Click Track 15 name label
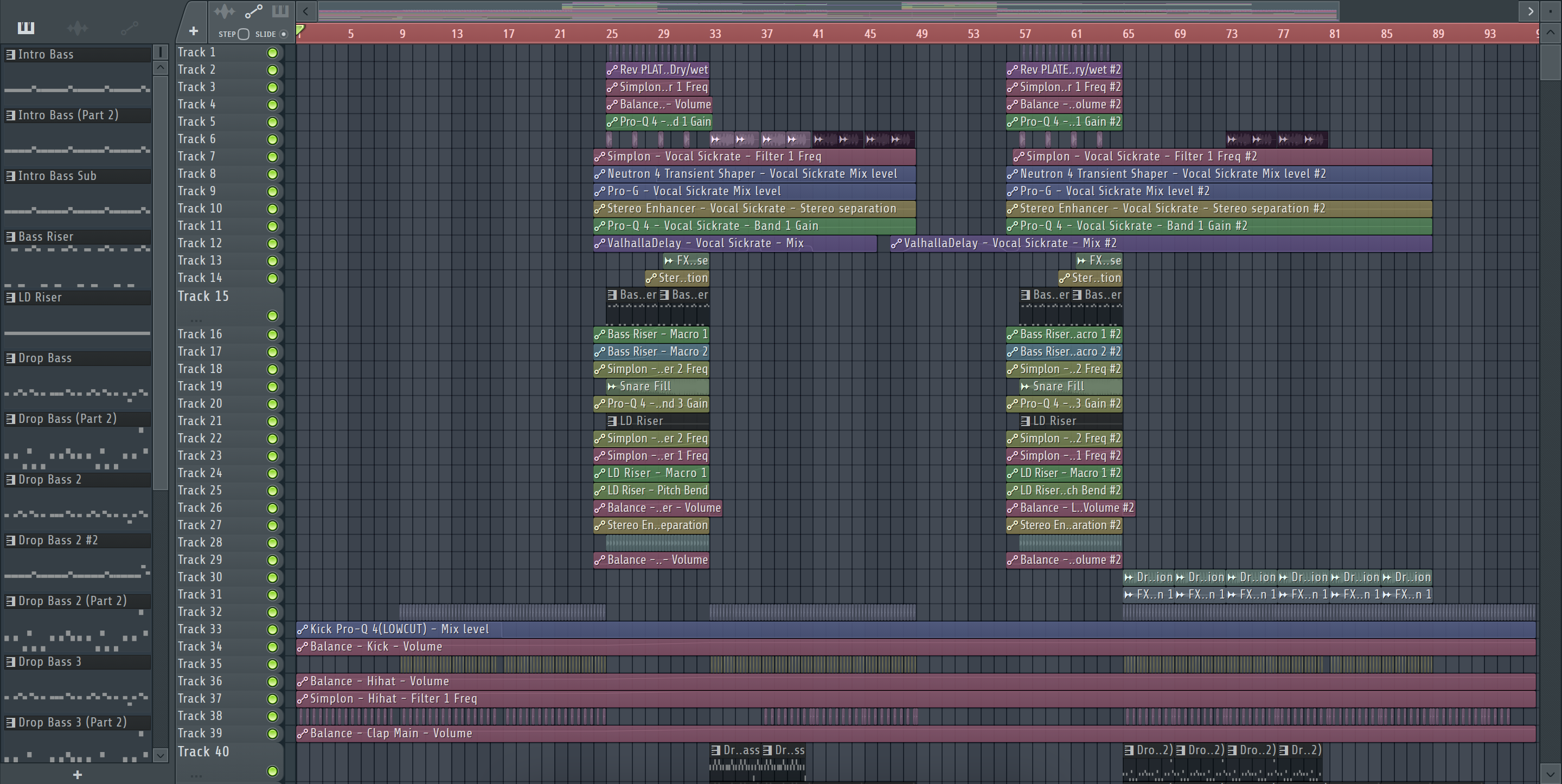The image size is (1562, 784). click(203, 296)
